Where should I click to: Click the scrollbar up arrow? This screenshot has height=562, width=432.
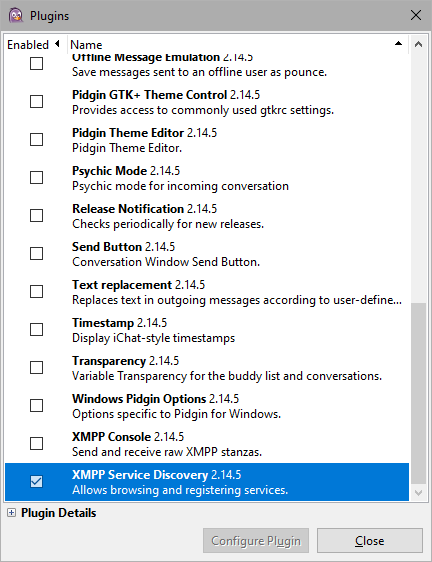(x=418, y=44)
